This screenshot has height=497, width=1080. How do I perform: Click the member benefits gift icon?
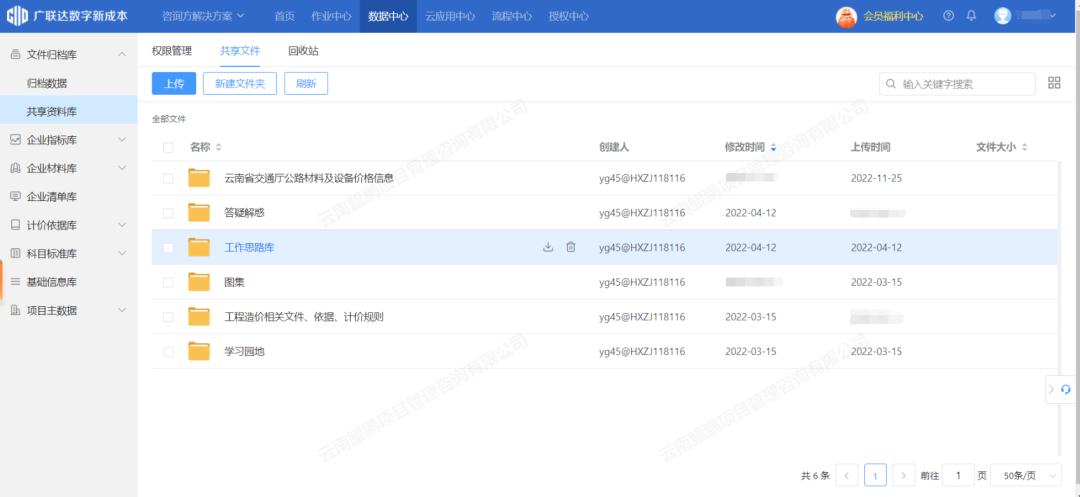(x=846, y=17)
